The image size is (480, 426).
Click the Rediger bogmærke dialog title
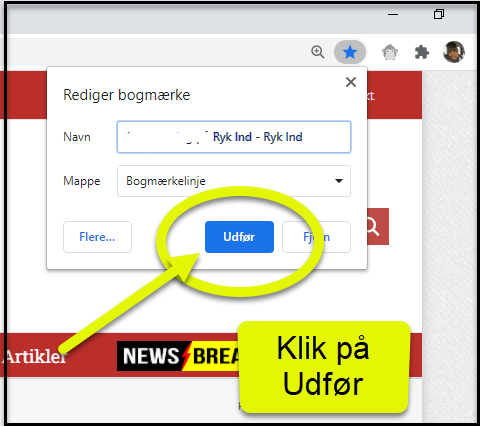[x=127, y=95]
